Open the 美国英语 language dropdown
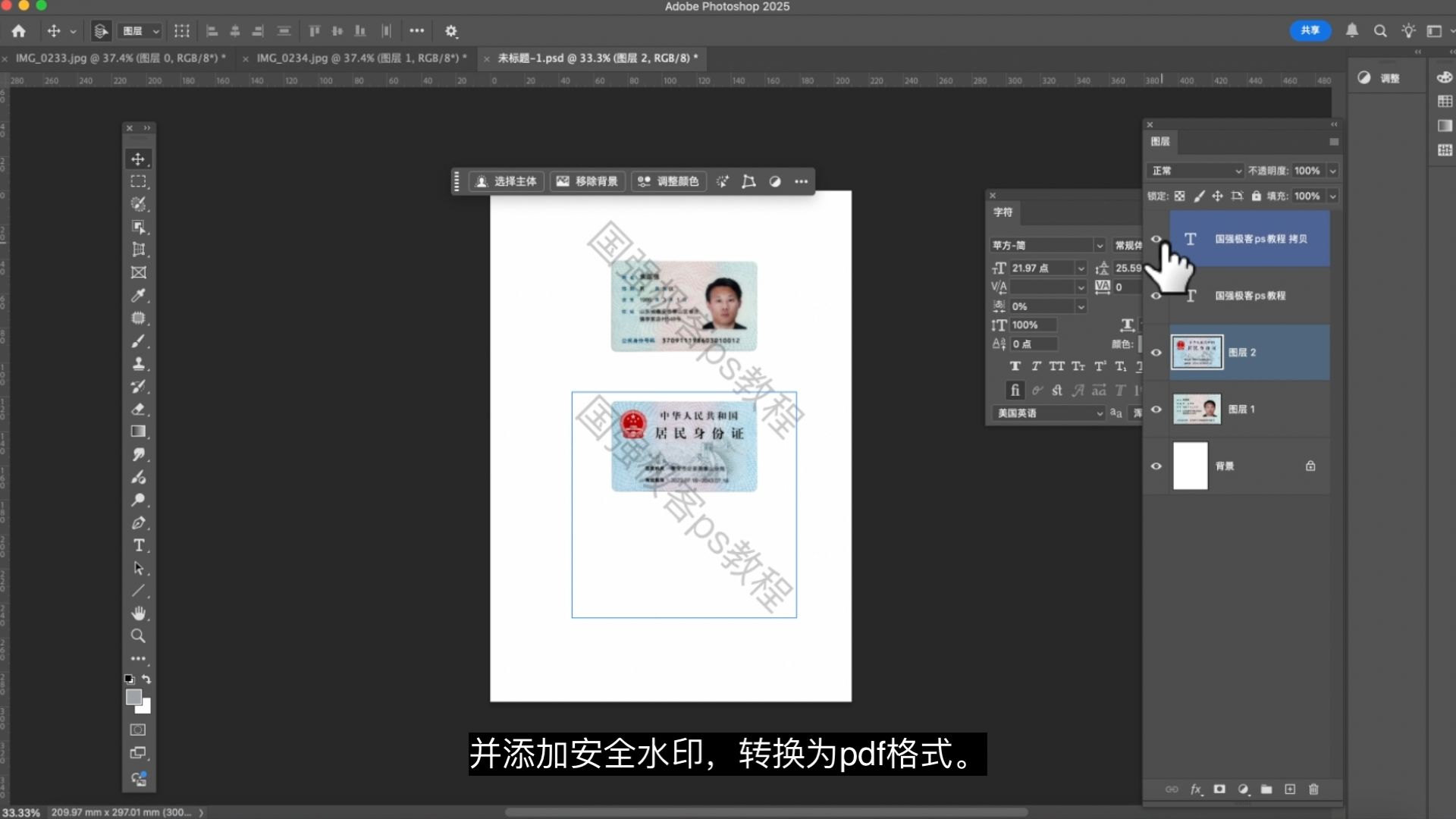Viewport: 1456px width, 819px height. tap(1049, 413)
